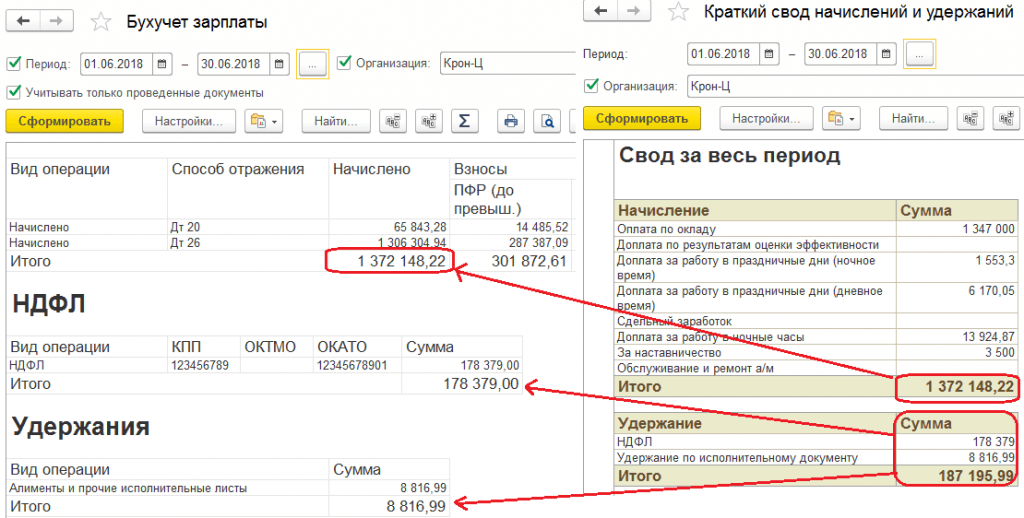Open report variants dropdown in Бухучет зарплаты
Viewport: 1024px width, 518px height.
click(265, 121)
